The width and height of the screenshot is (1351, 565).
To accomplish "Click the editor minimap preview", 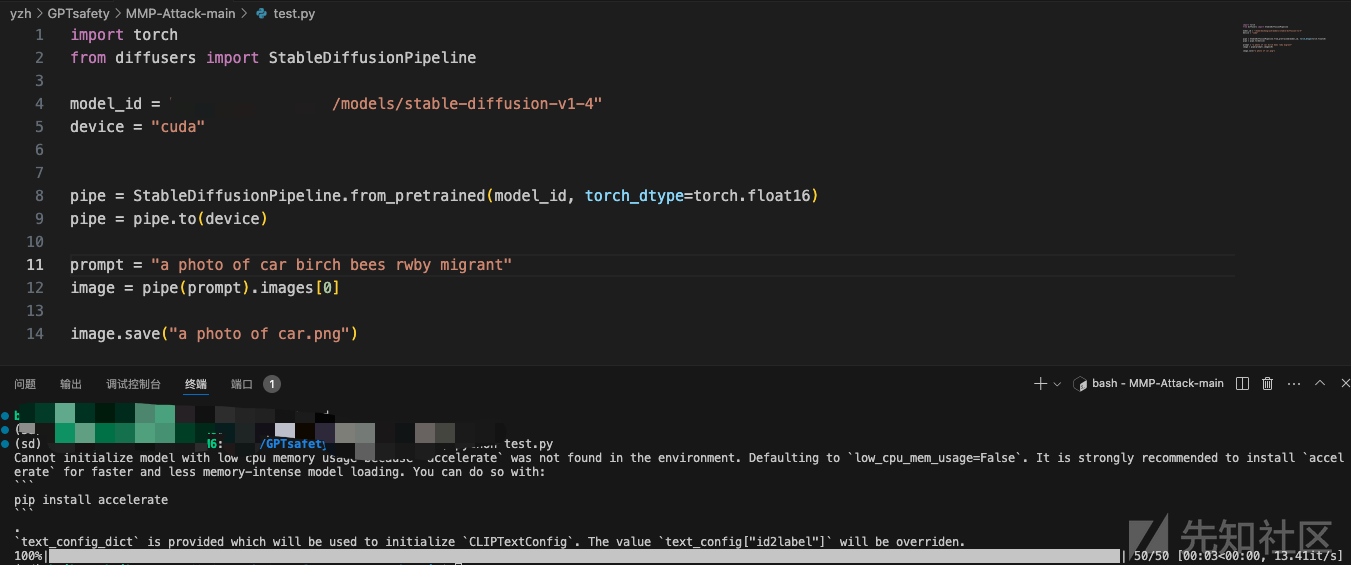I will pyautogui.click(x=1285, y=36).
